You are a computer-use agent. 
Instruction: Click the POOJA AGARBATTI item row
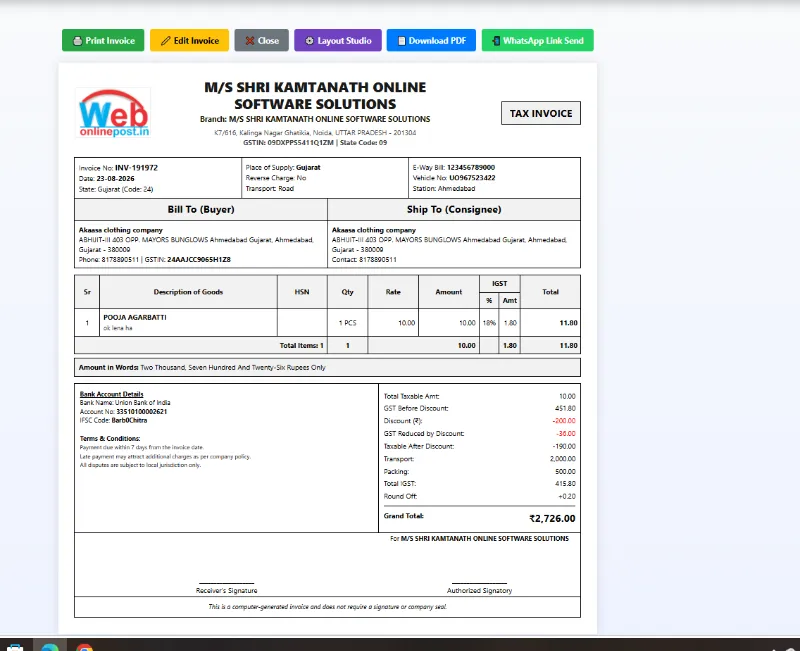coord(327,322)
